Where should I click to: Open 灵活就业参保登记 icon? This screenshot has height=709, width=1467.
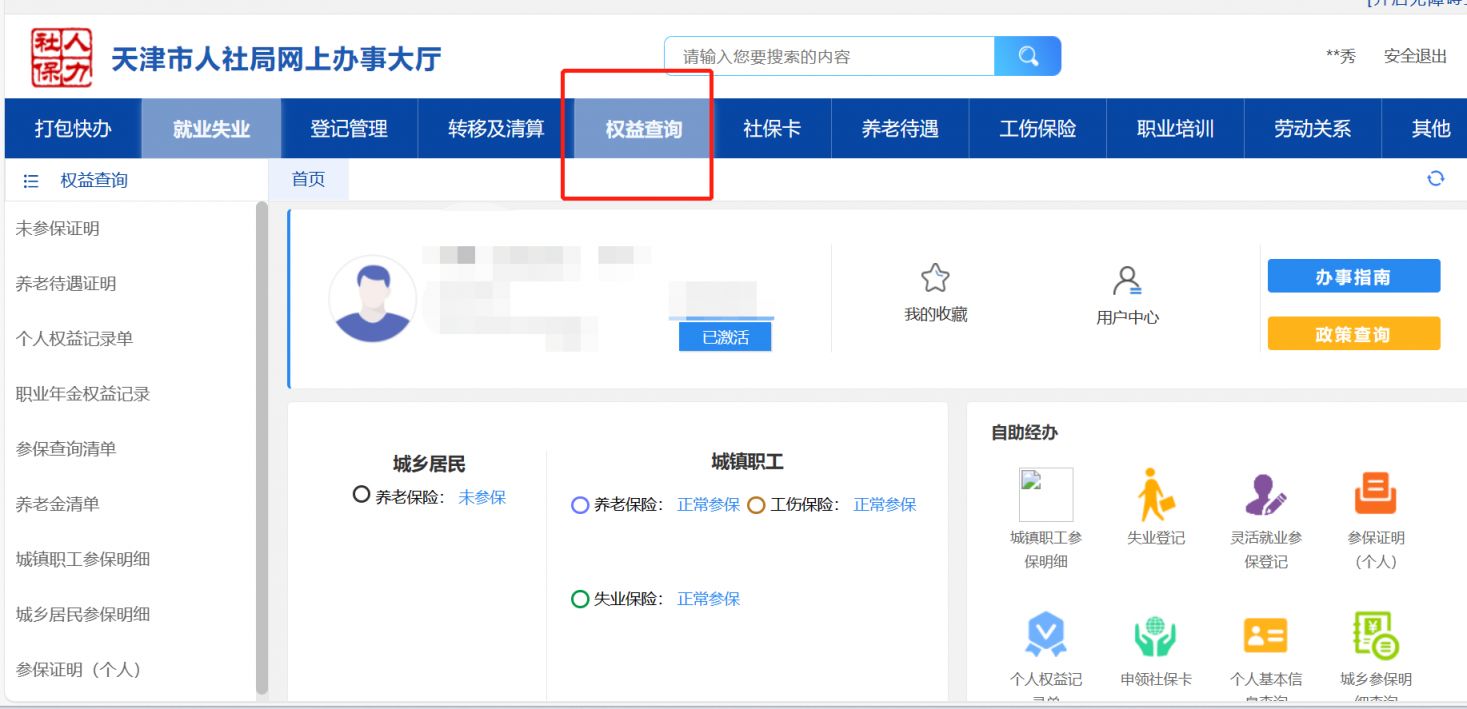(1265, 495)
